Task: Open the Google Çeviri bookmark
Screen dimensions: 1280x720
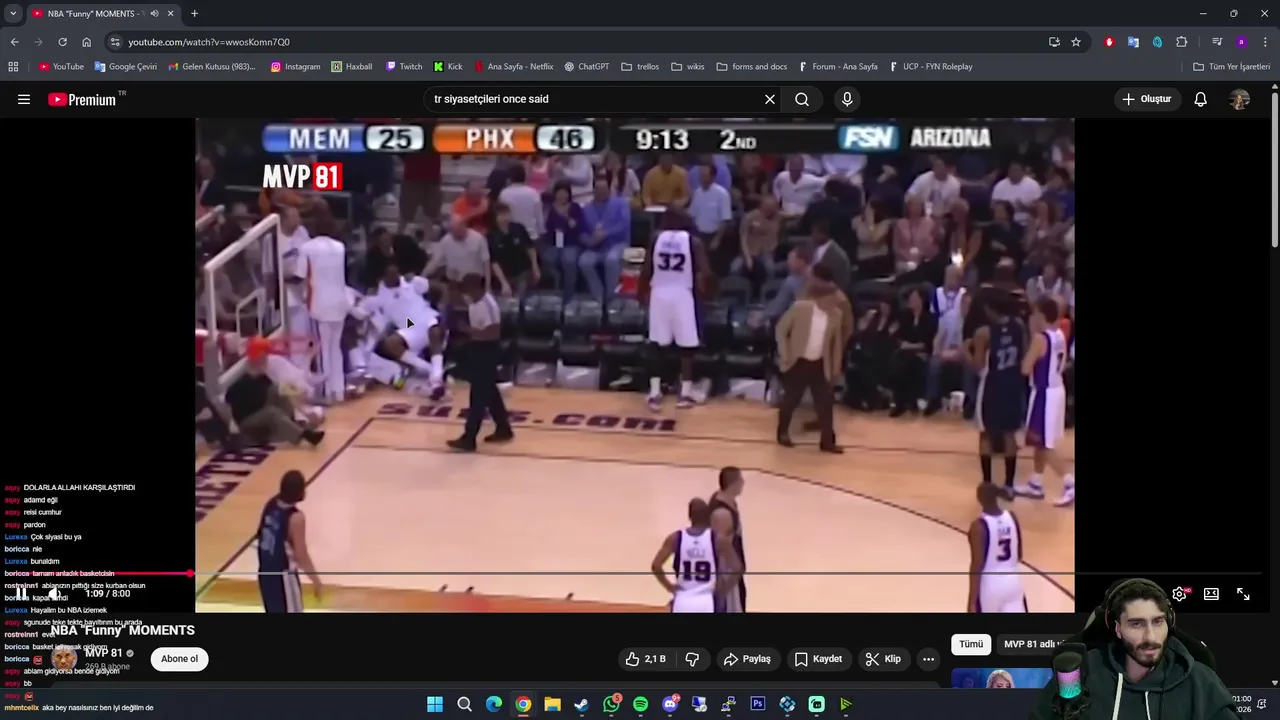Action: tap(126, 67)
